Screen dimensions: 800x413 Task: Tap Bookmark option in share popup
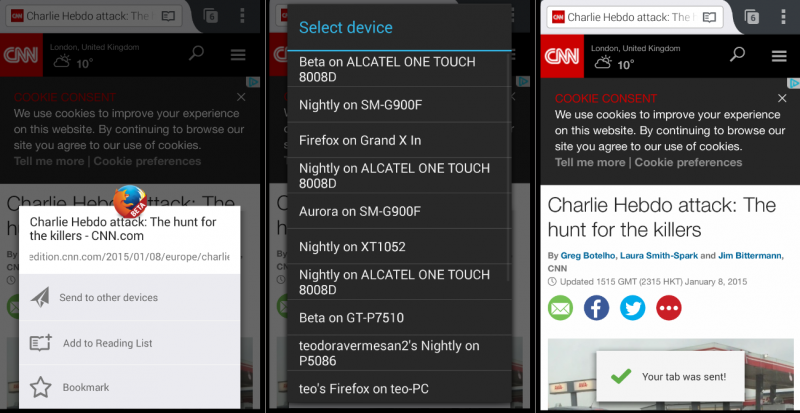coord(130,387)
